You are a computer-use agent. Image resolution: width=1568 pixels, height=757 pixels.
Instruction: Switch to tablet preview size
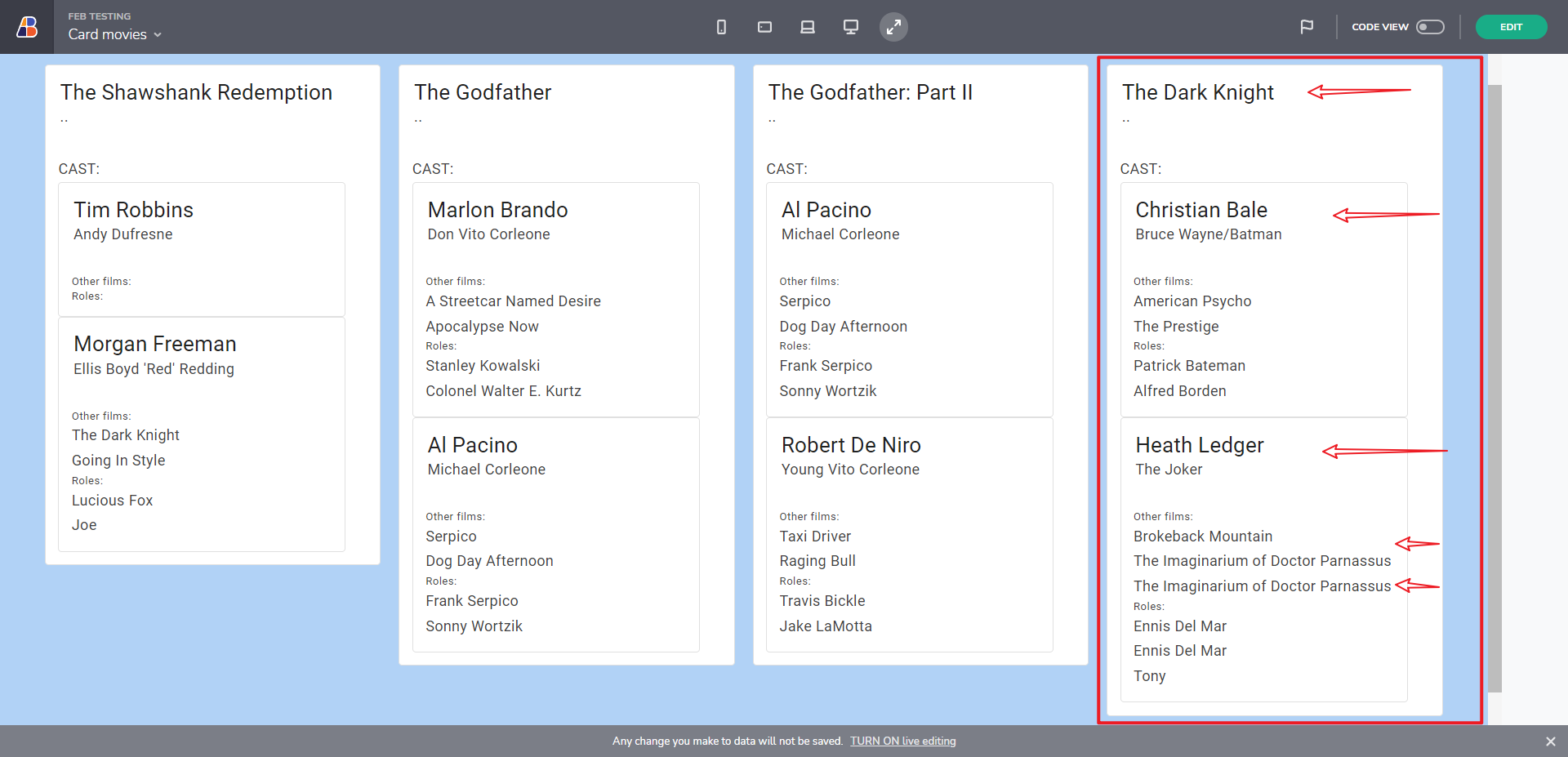[x=764, y=27]
